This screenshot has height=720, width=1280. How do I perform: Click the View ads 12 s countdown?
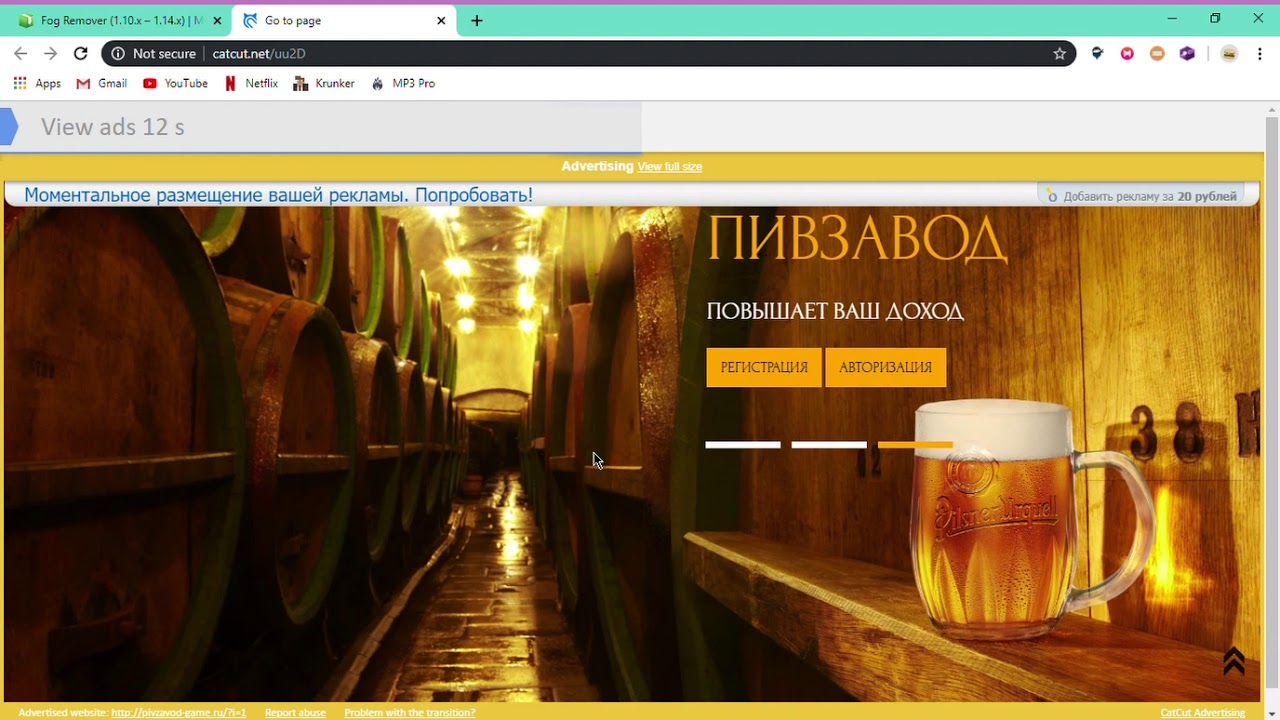coord(113,127)
